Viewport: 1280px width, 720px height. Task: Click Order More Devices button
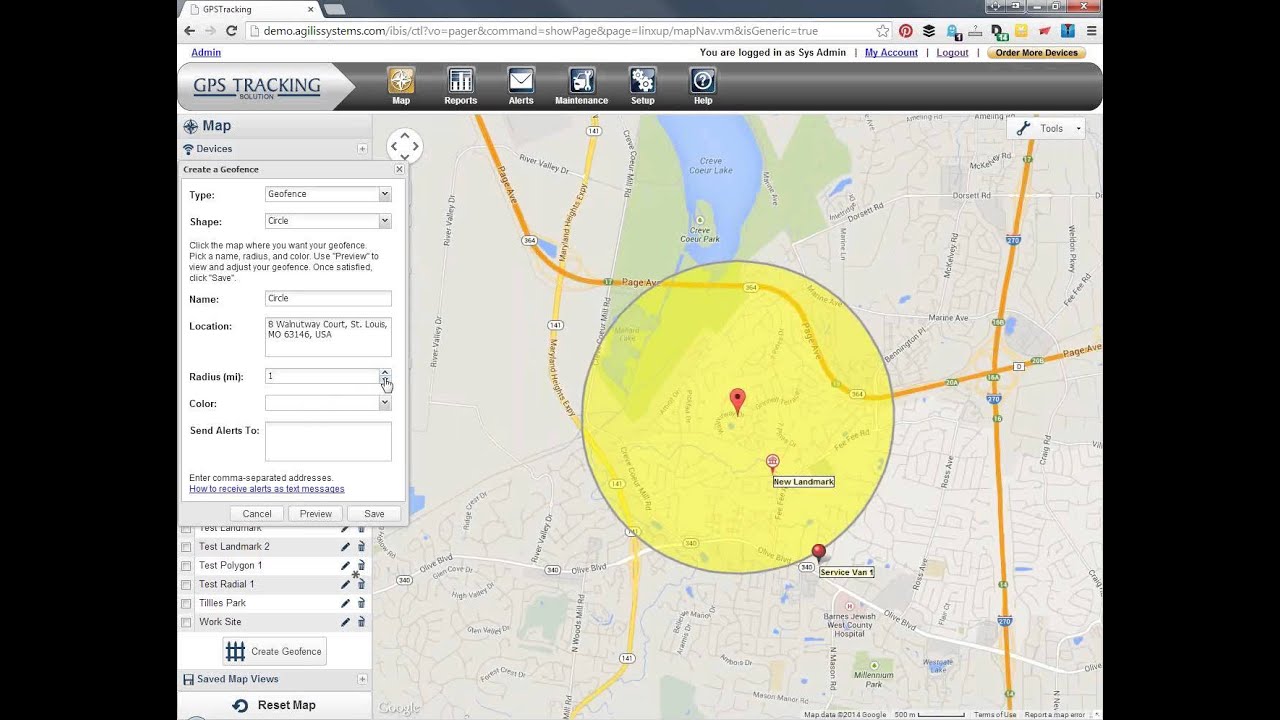coord(1036,53)
